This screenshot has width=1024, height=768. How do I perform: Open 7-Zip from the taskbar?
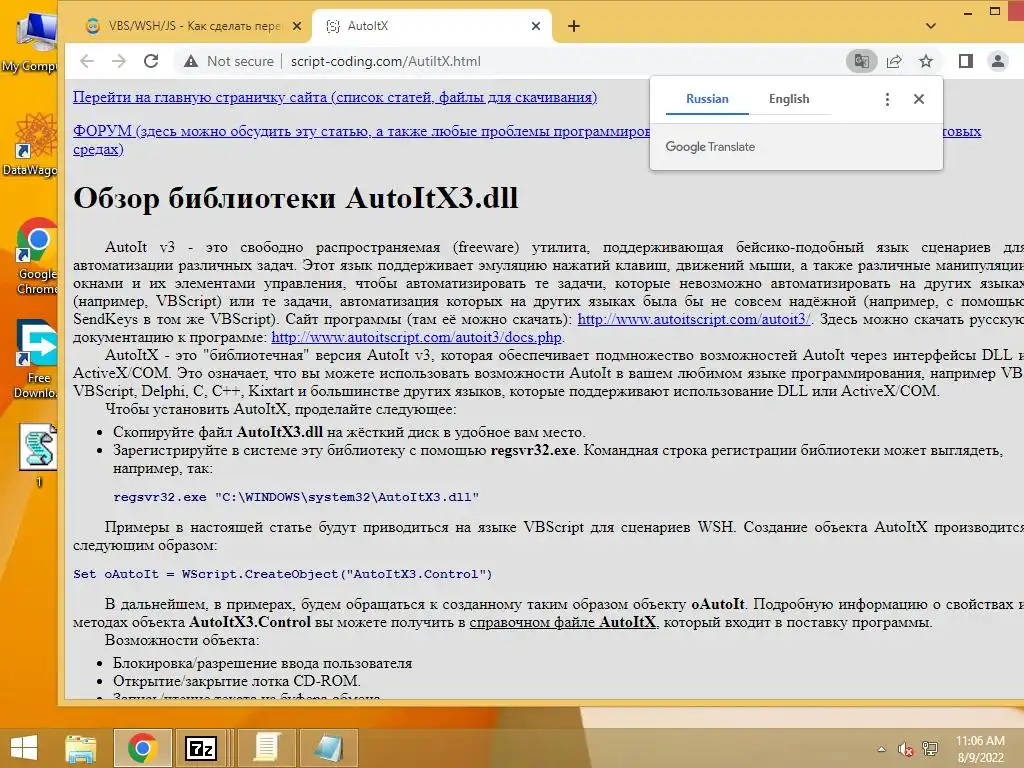(201, 748)
